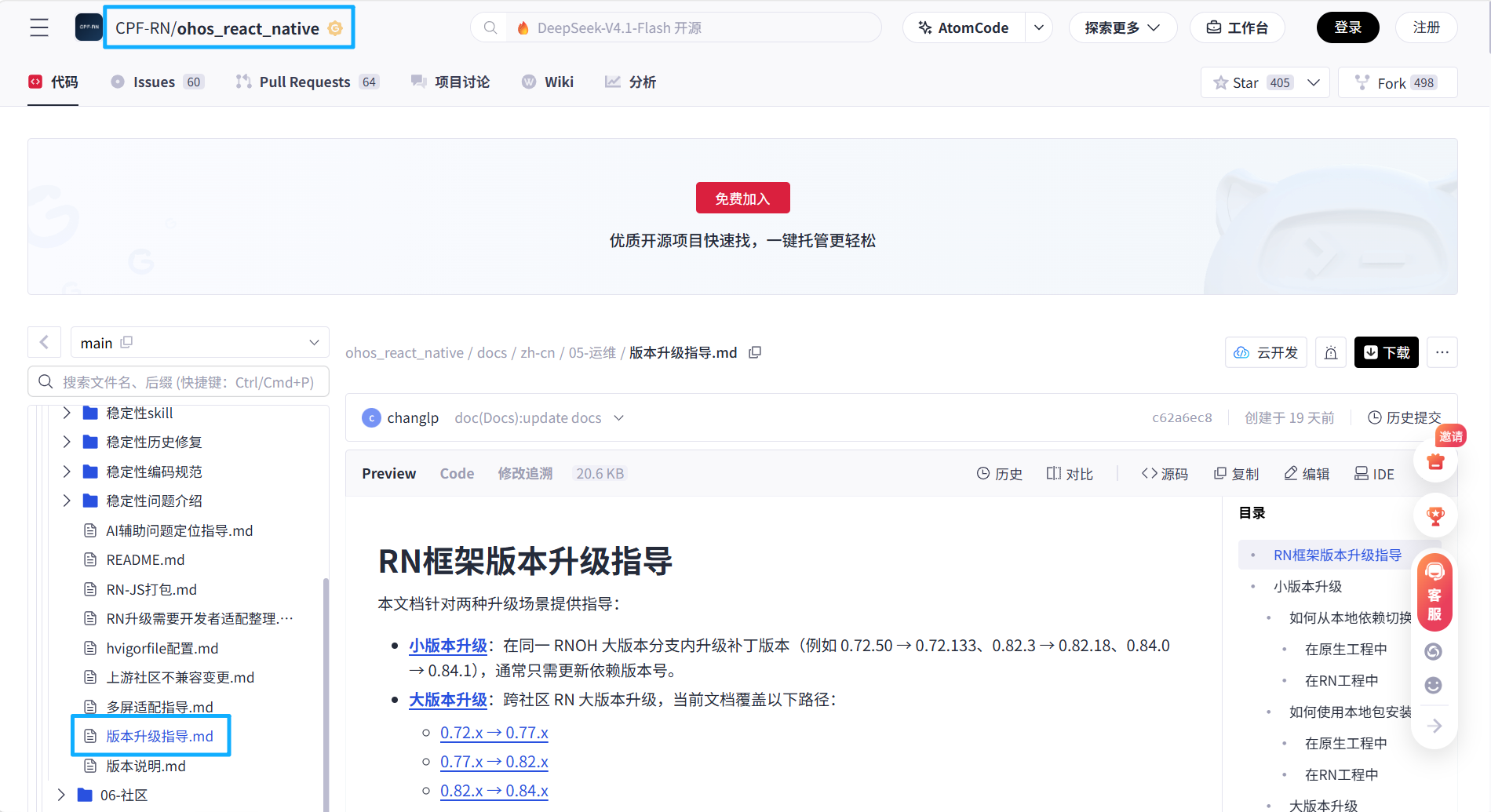1491x812 pixels.
Task: Expand the AtomCode dropdown arrow
Action: click(1039, 27)
